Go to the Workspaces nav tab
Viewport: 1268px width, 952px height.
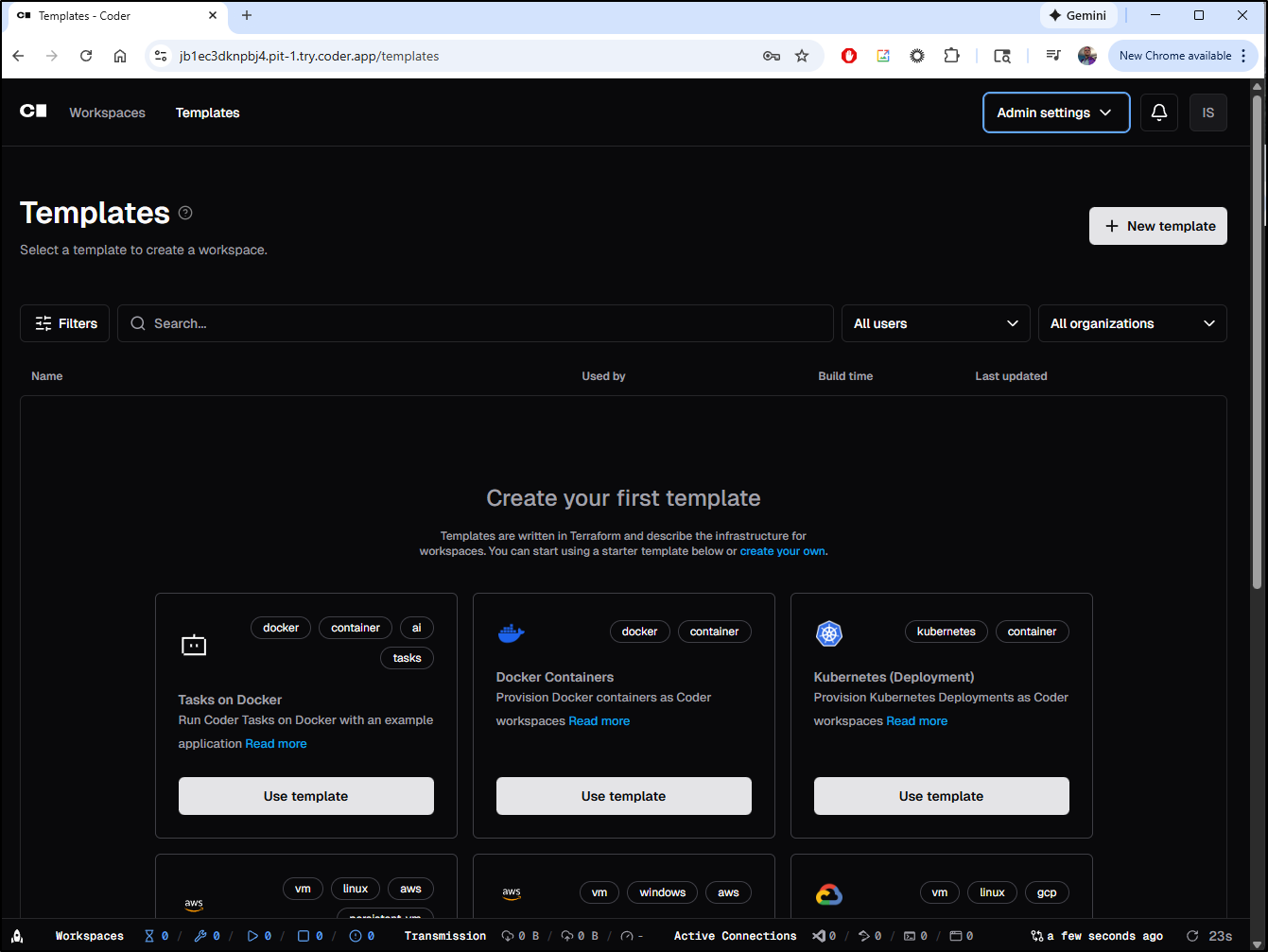tap(107, 113)
